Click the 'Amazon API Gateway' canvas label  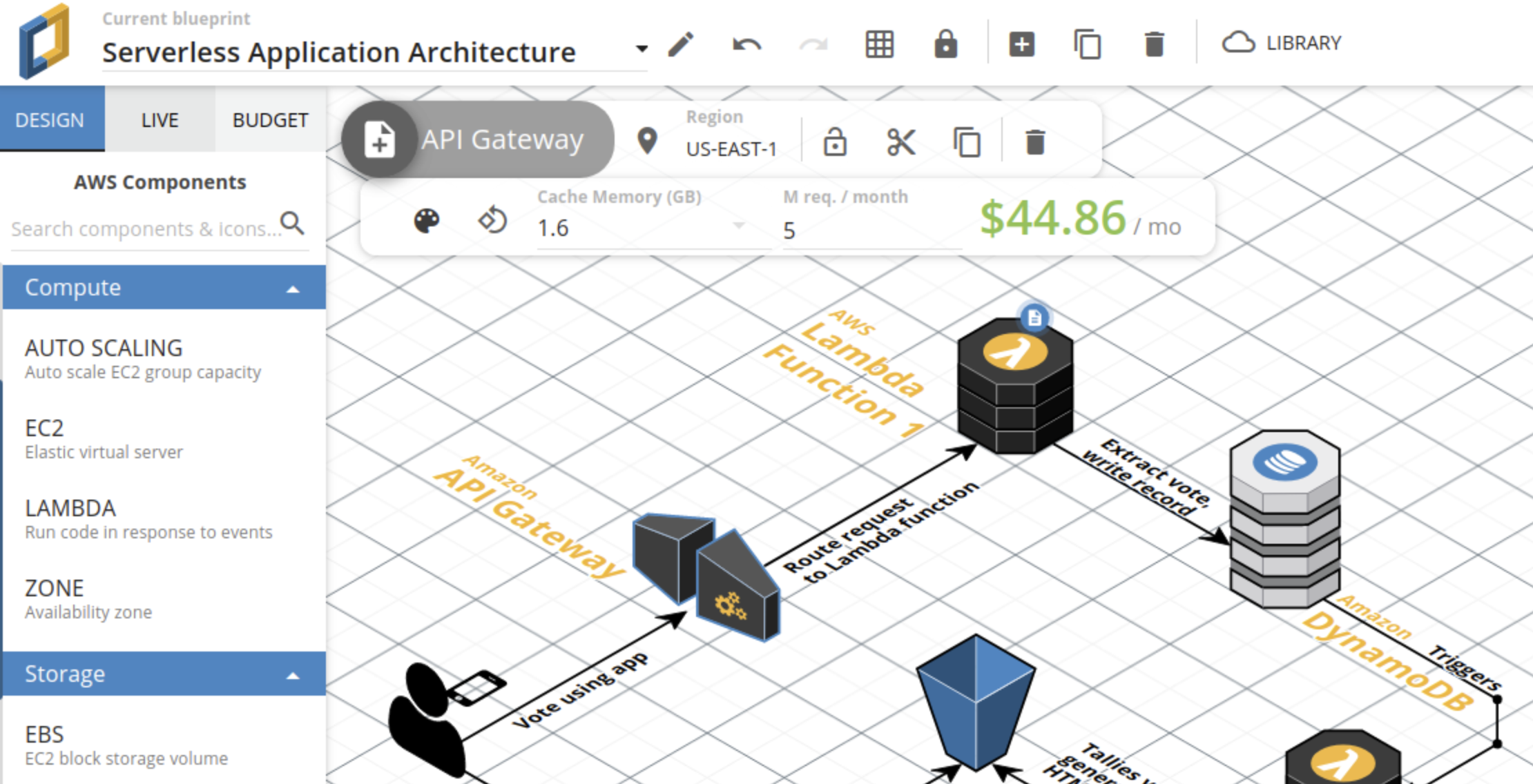[529, 516]
